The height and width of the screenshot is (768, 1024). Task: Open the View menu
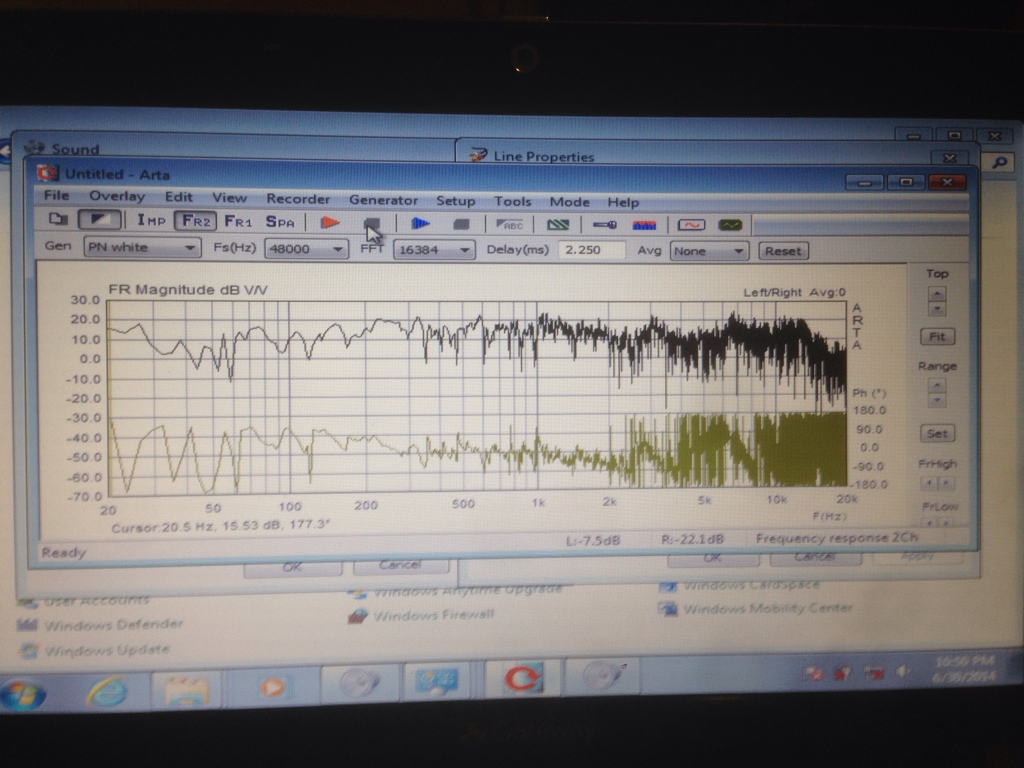pyautogui.click(x=229, y=198)
